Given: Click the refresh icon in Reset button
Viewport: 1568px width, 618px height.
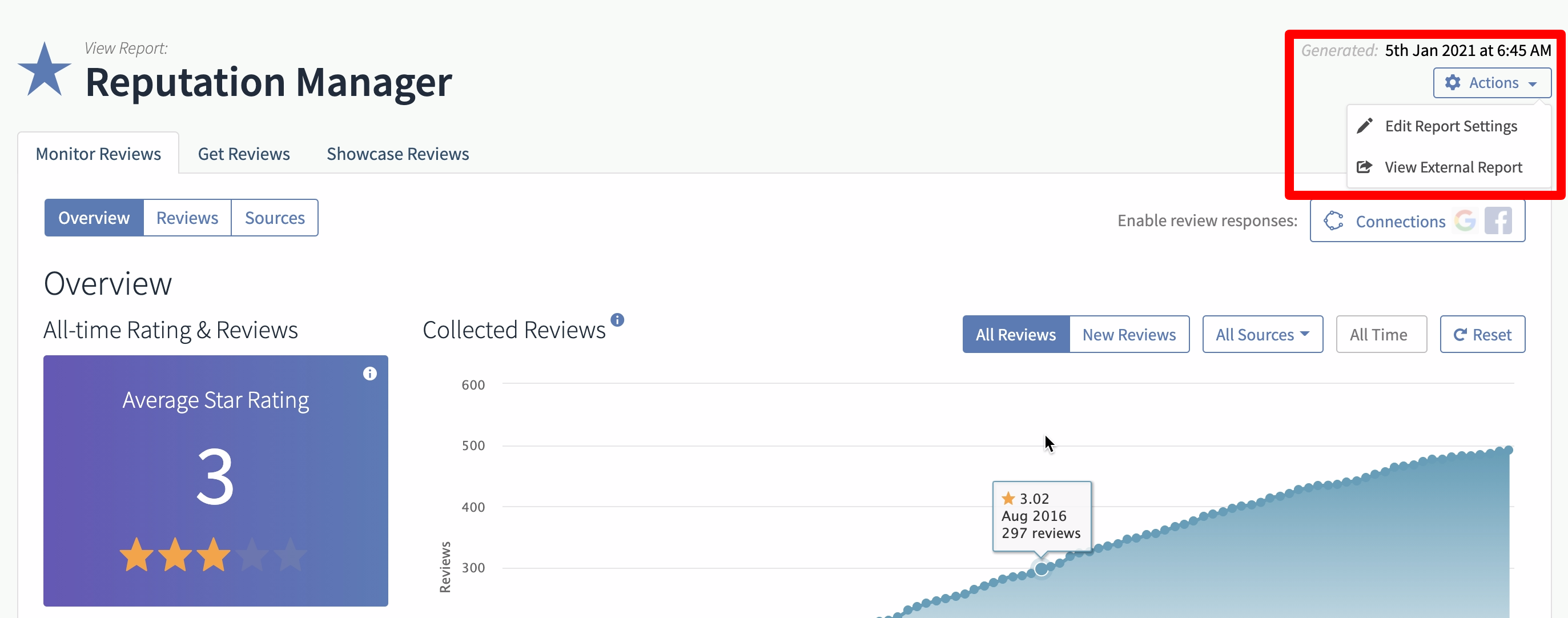Looking at the screenshot, I should coord(1460,334).
